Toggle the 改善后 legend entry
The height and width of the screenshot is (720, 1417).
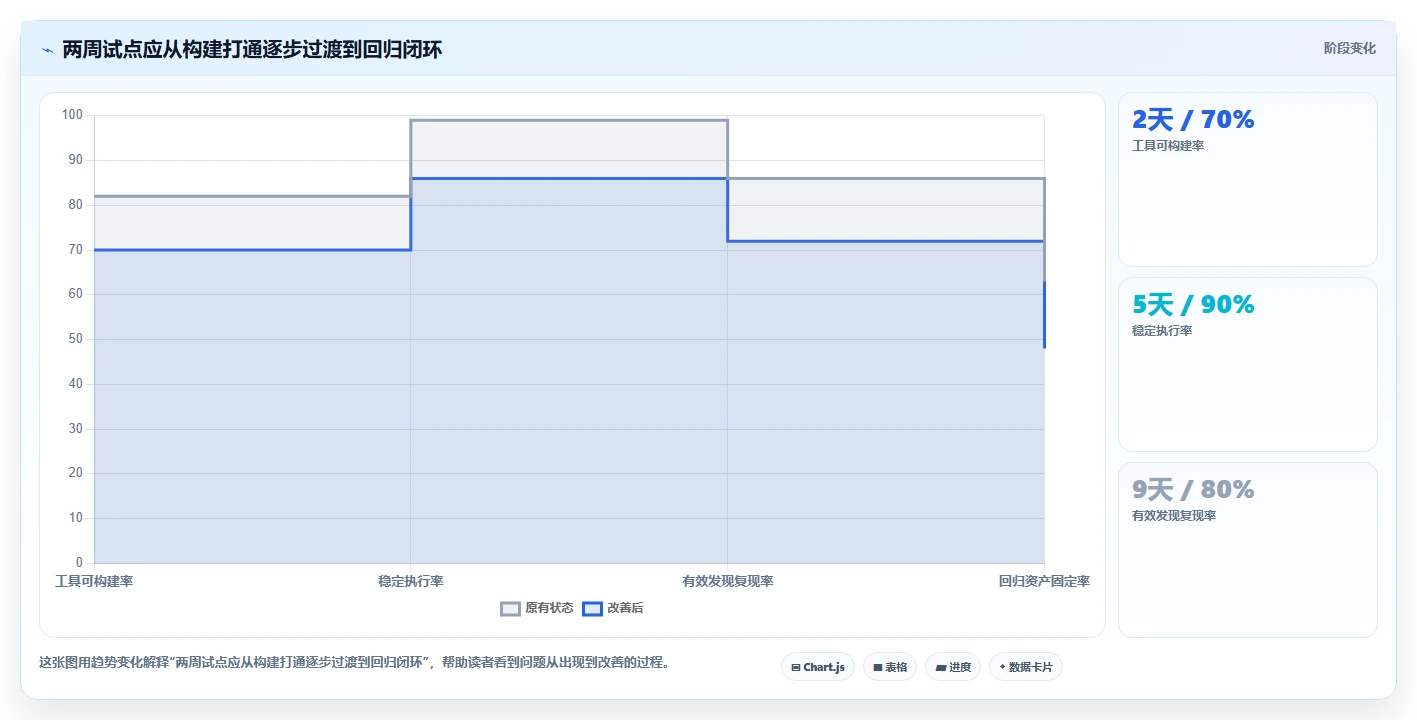coord(613,608)
